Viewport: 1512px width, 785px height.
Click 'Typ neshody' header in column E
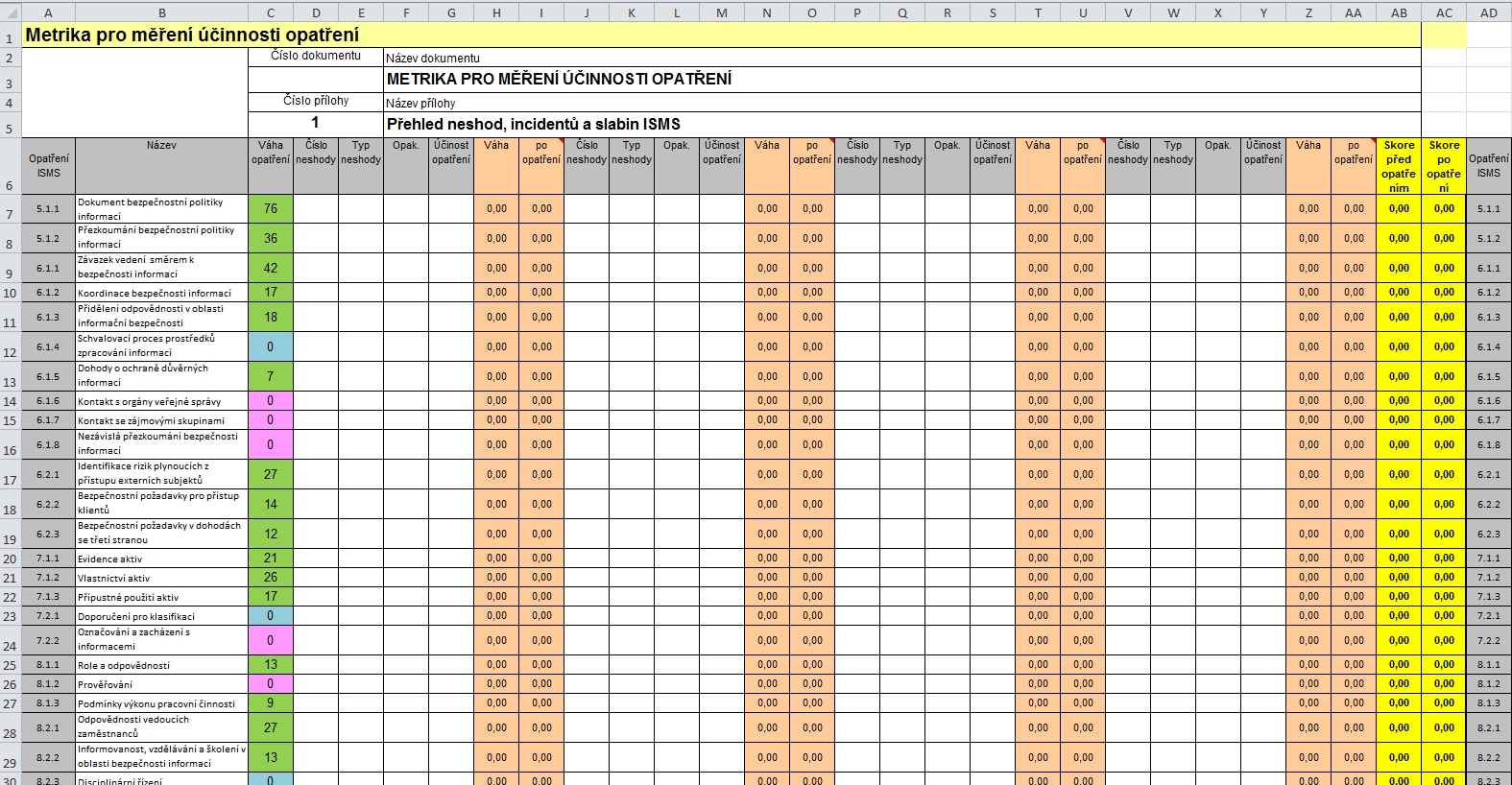click(x=361, y=166)
